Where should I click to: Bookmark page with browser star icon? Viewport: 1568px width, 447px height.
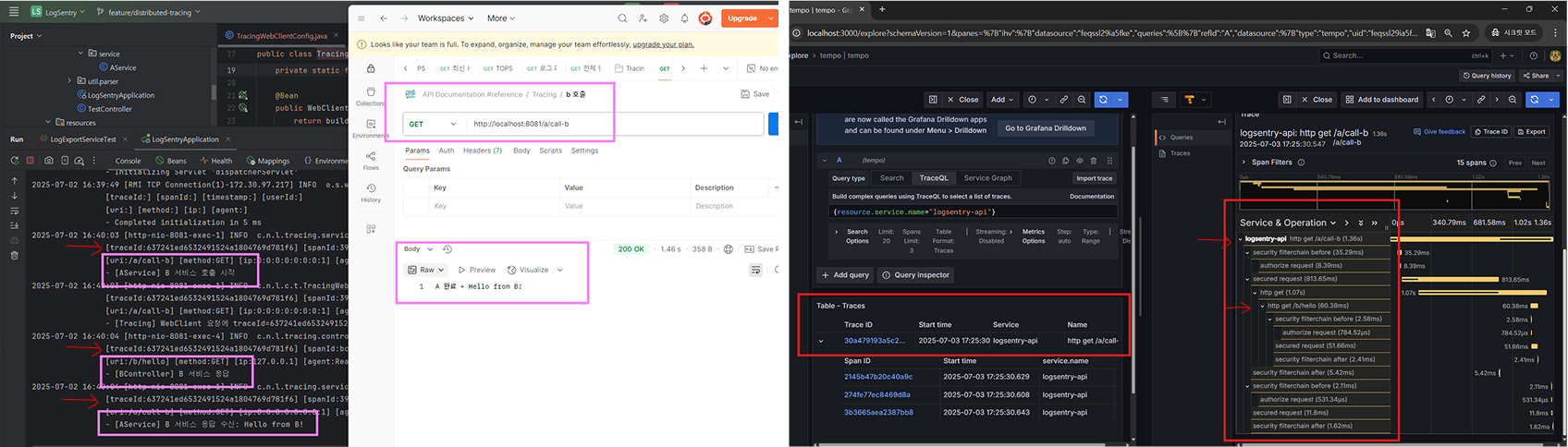(1466, 32)
